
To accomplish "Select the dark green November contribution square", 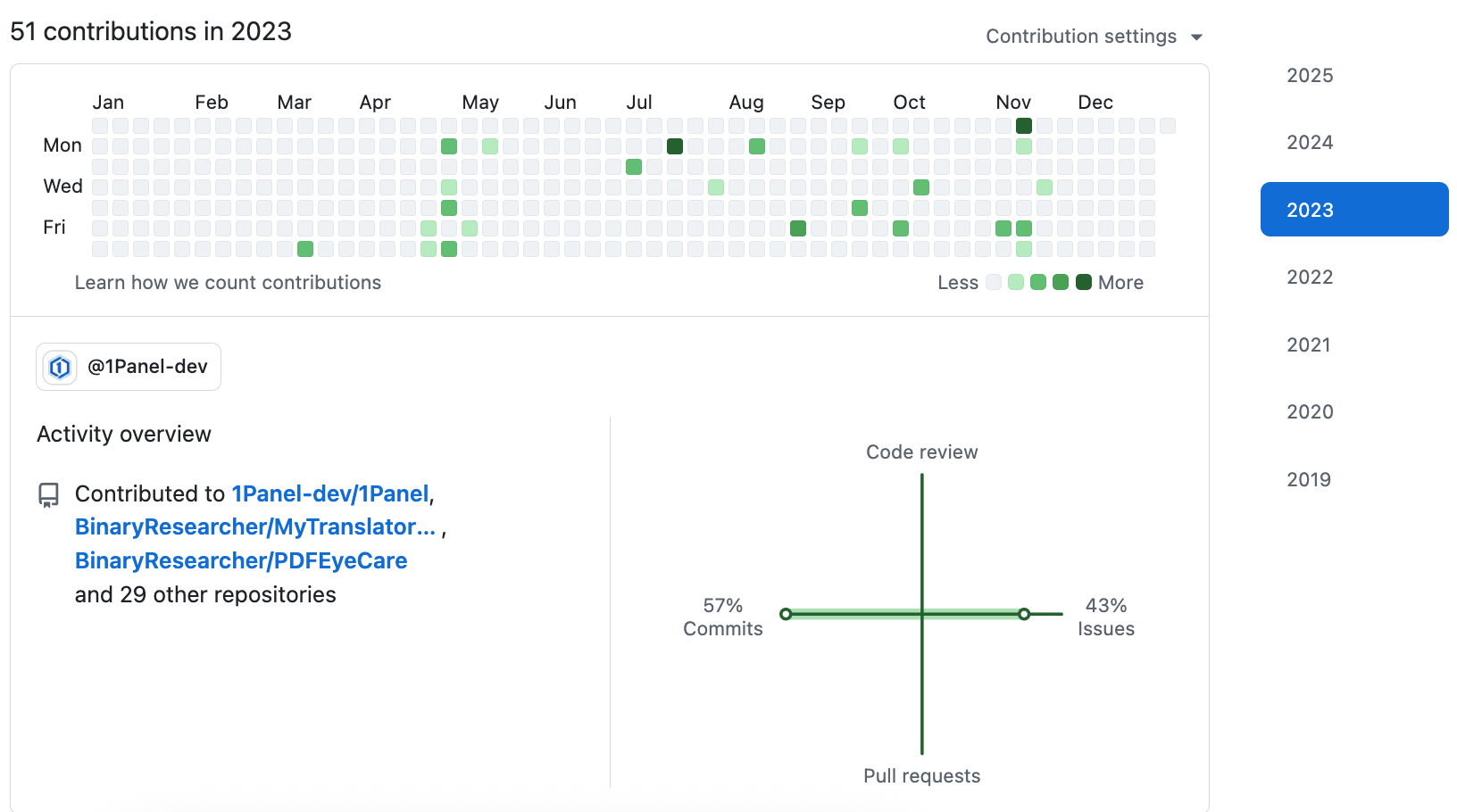I will [x=1023, y=126].
